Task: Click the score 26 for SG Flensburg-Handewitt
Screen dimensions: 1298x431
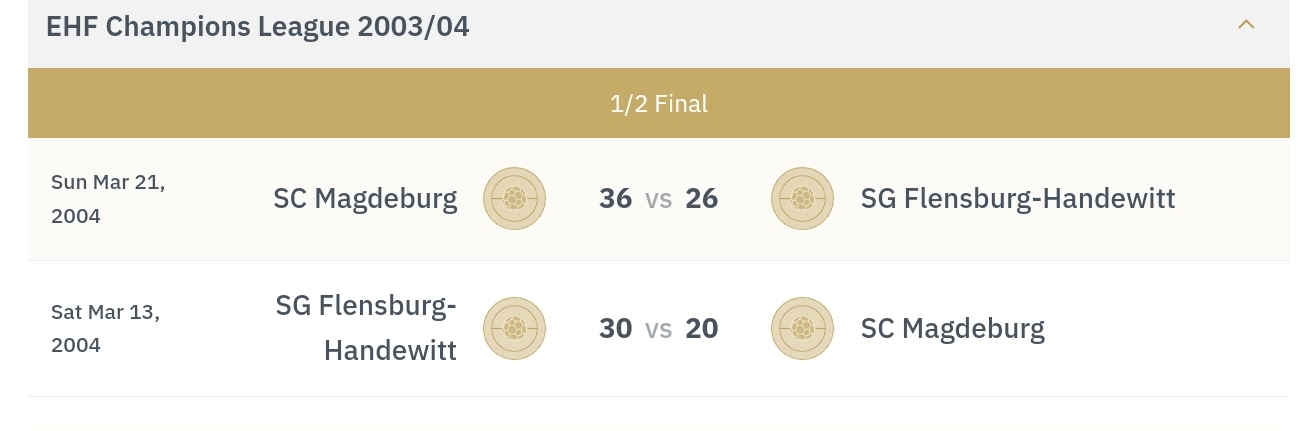Action: tap(701, 199)
